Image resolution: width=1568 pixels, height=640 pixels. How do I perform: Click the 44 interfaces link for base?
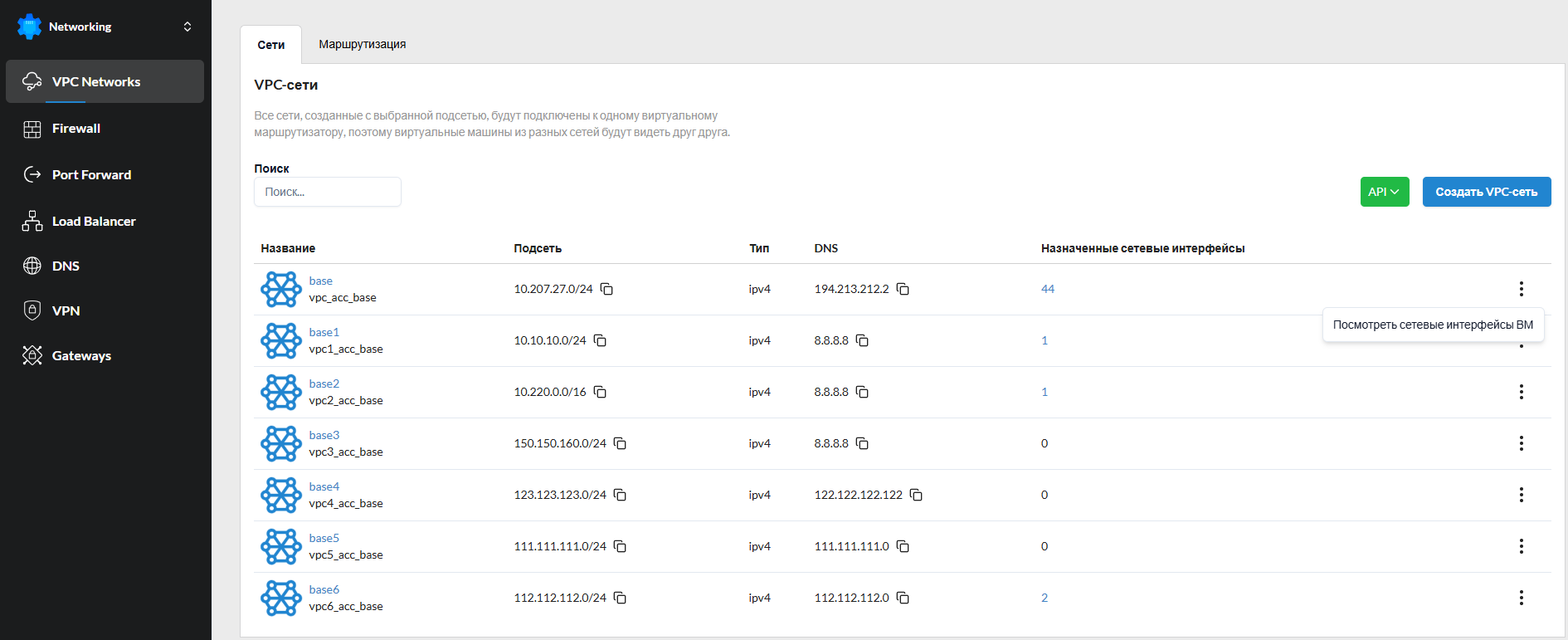[x=1048, y=289]
